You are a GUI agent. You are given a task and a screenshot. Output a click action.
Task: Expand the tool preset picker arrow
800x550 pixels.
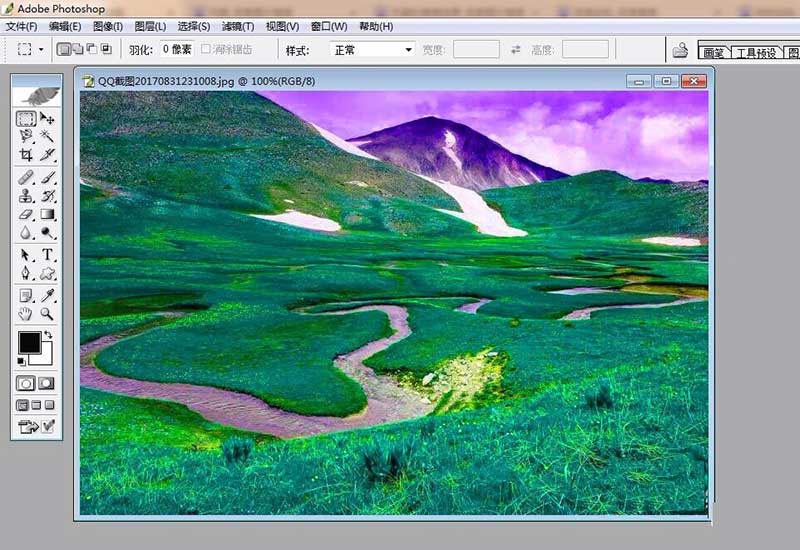point(41,49)
